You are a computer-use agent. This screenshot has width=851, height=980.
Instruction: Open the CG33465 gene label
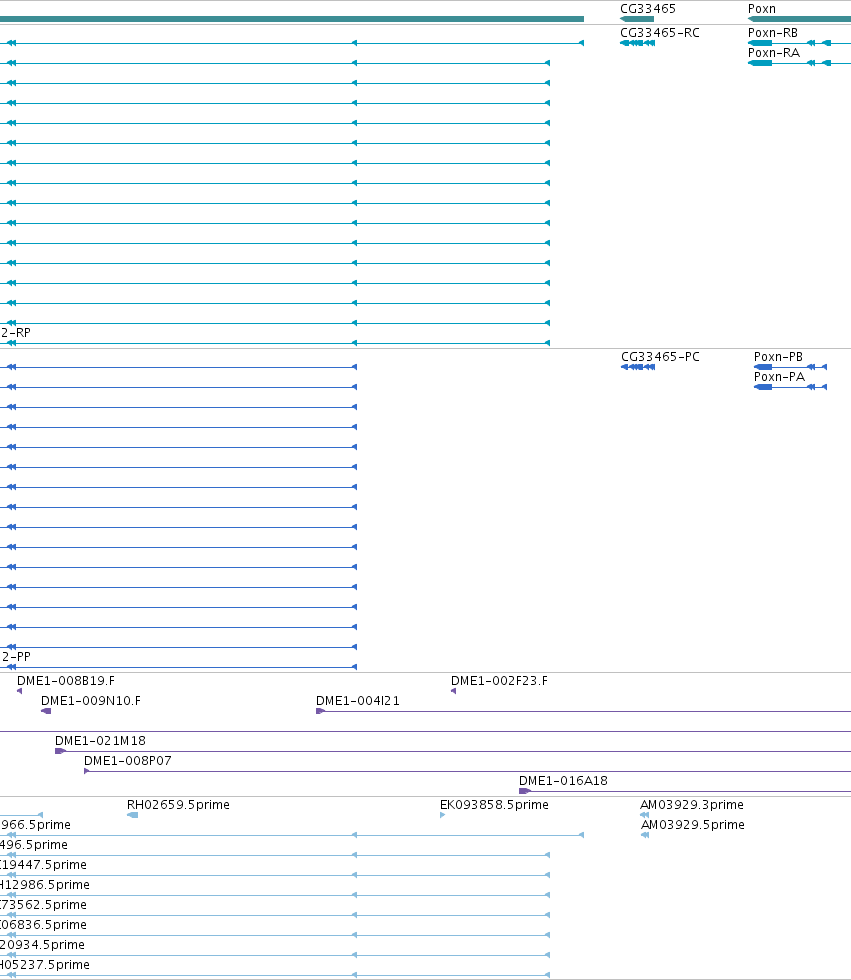[x=648, y=8]
